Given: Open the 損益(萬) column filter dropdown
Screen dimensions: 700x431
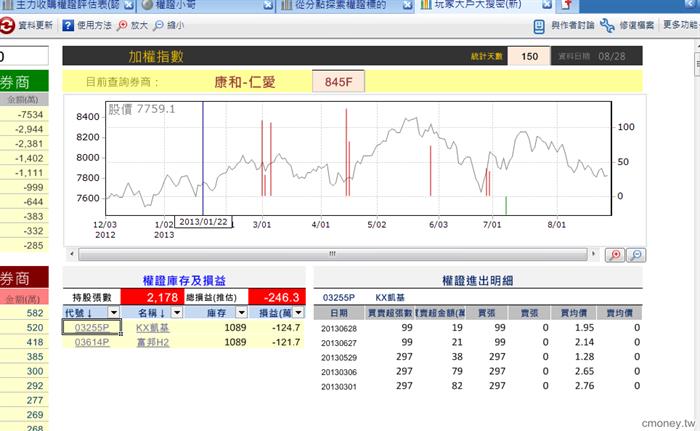Looking at the screenshot, I should pyautogui.click(x=299, y=313).
